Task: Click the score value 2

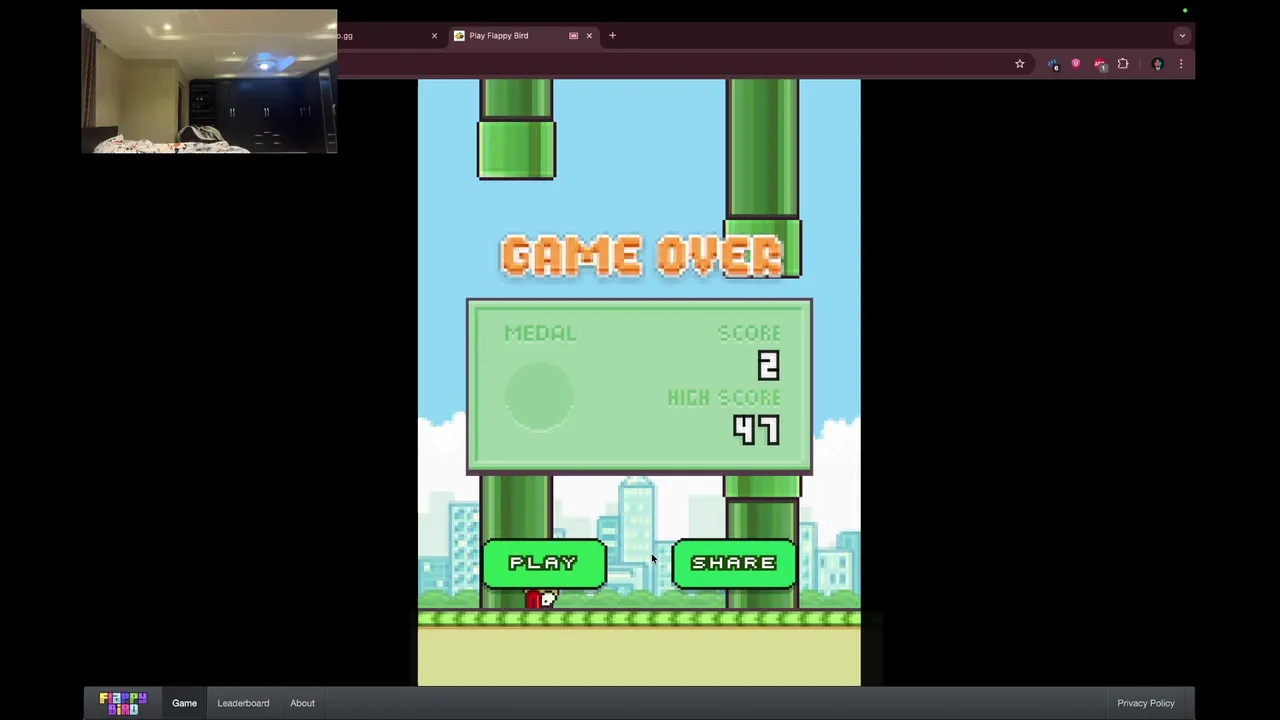Action: pyautogui.click(x=768, y=366)
